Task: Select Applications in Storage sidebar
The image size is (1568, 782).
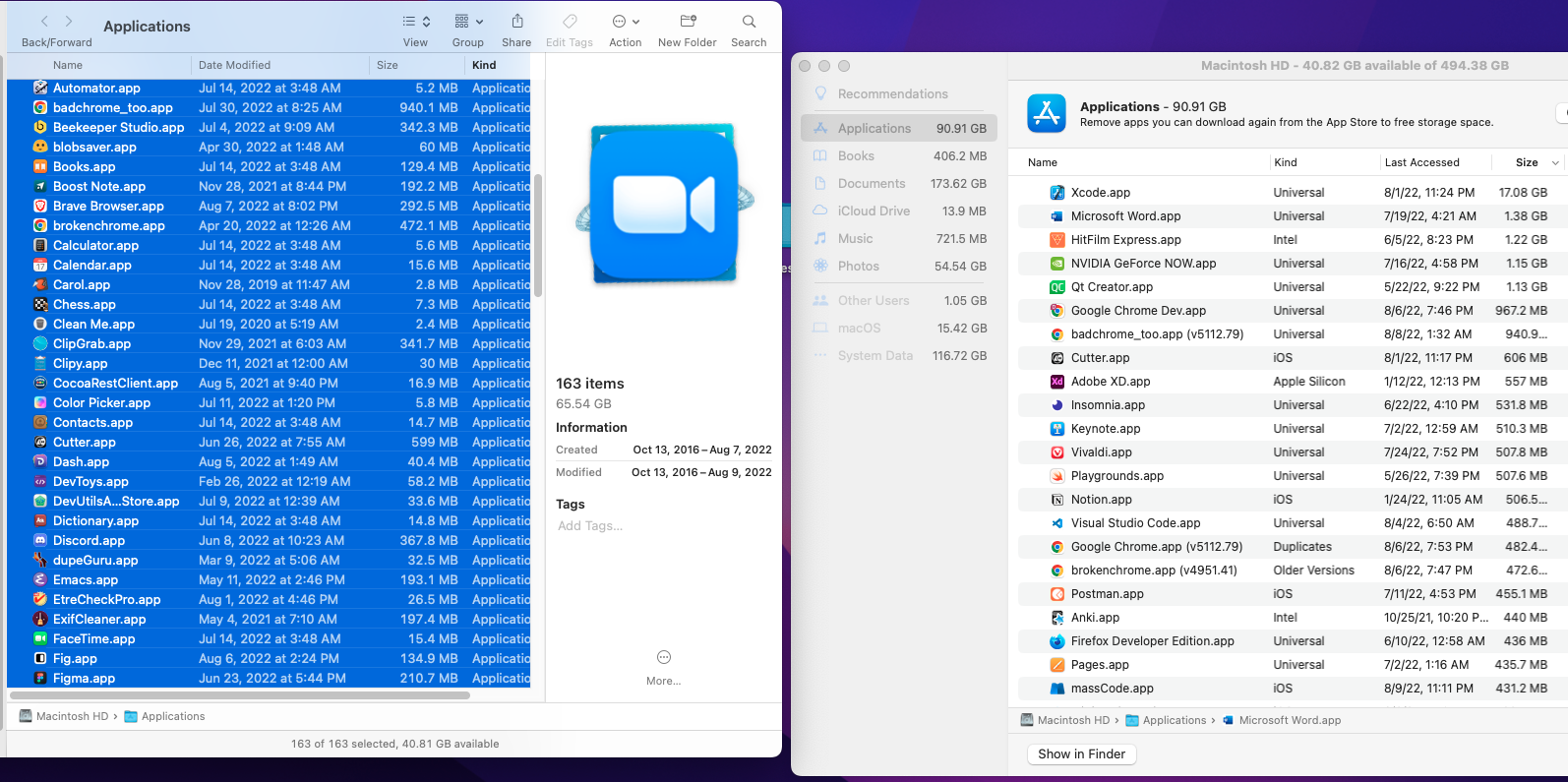Action: click(x=899, y=128)
